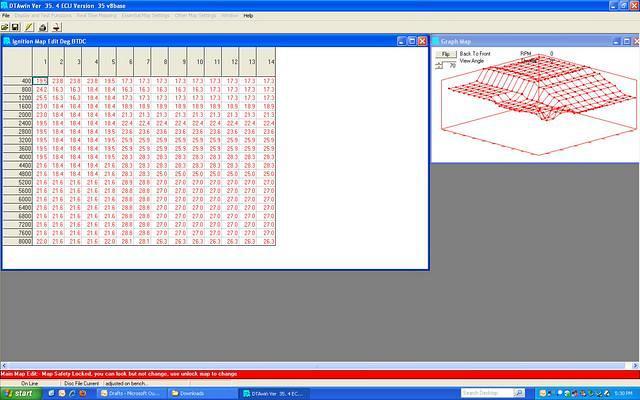Minimize the Ignition Map Edit window
The height and width of the screenshot is (400, 640).
coord(400,41)
